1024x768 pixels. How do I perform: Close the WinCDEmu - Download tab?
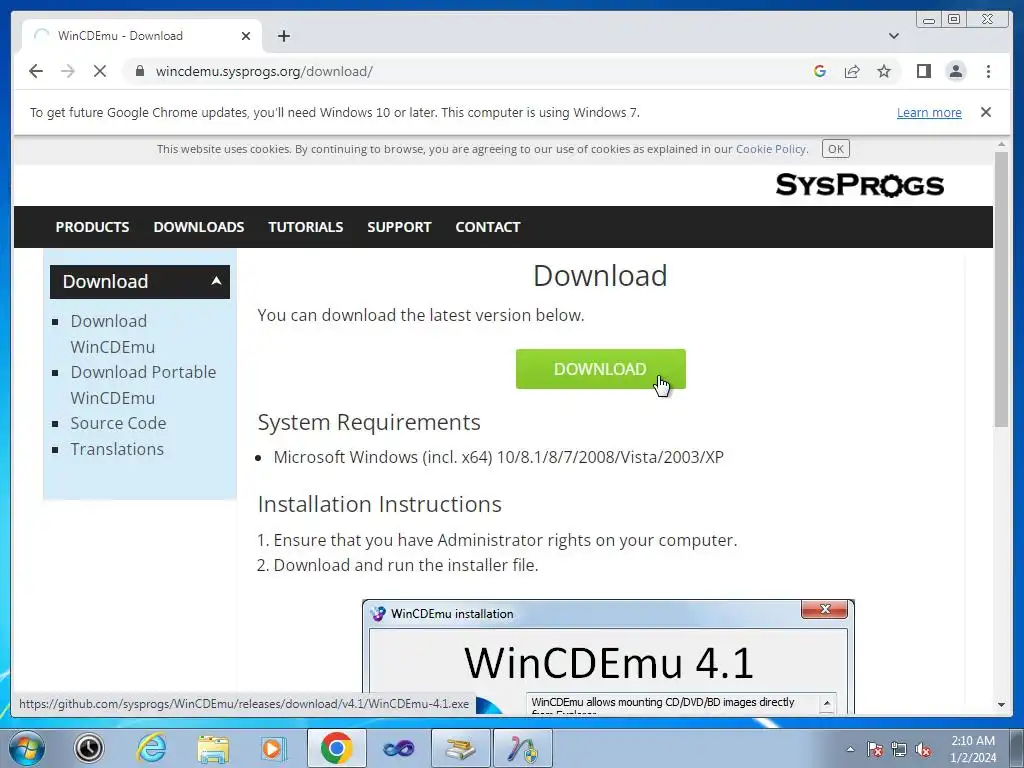point(246,36)
